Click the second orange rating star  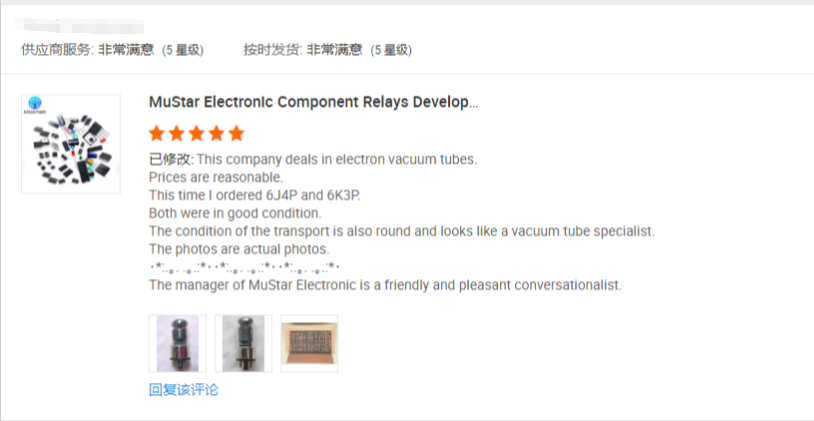(177, 133)
